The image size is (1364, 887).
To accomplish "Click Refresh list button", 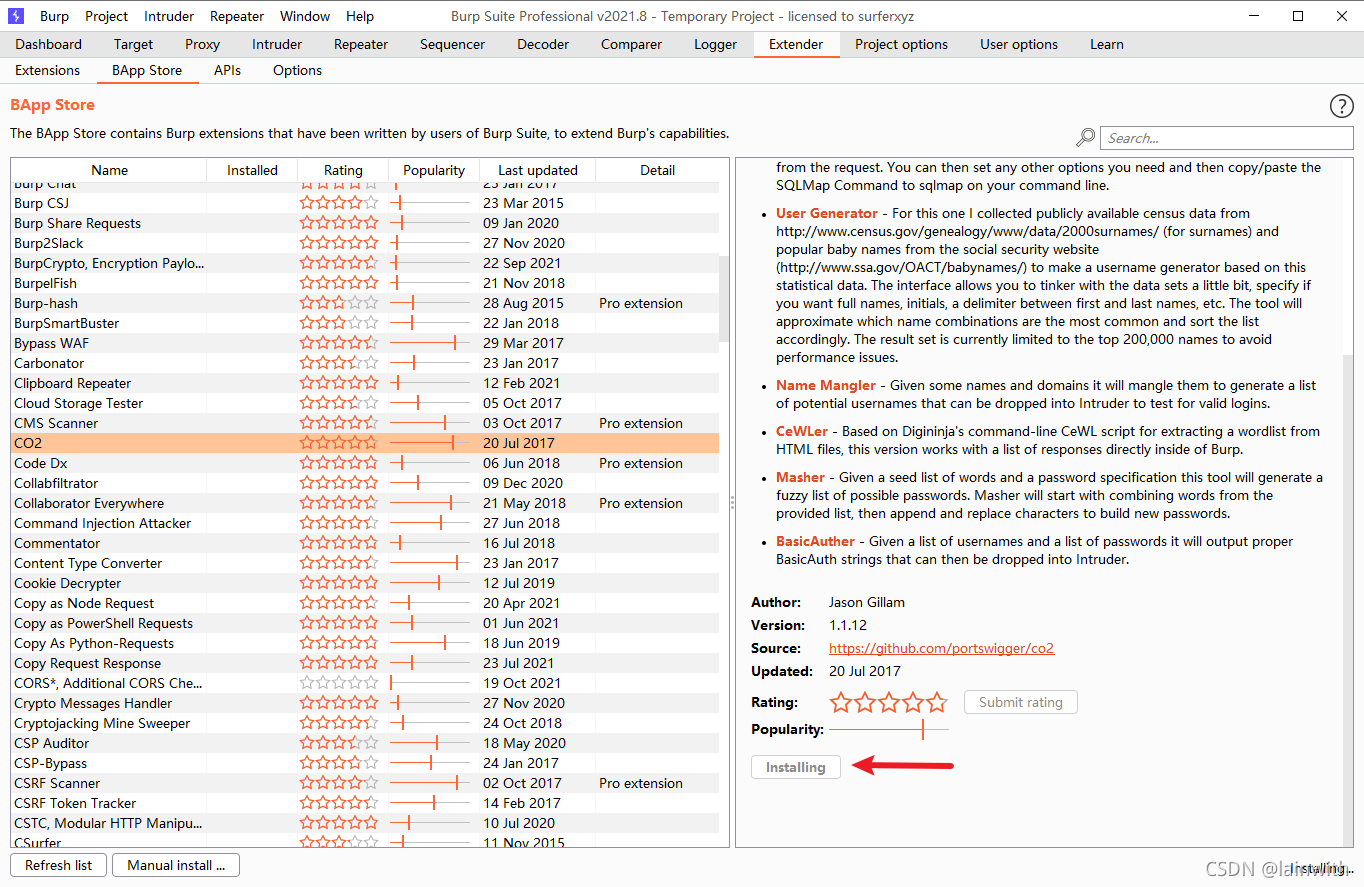I will 58,865.
